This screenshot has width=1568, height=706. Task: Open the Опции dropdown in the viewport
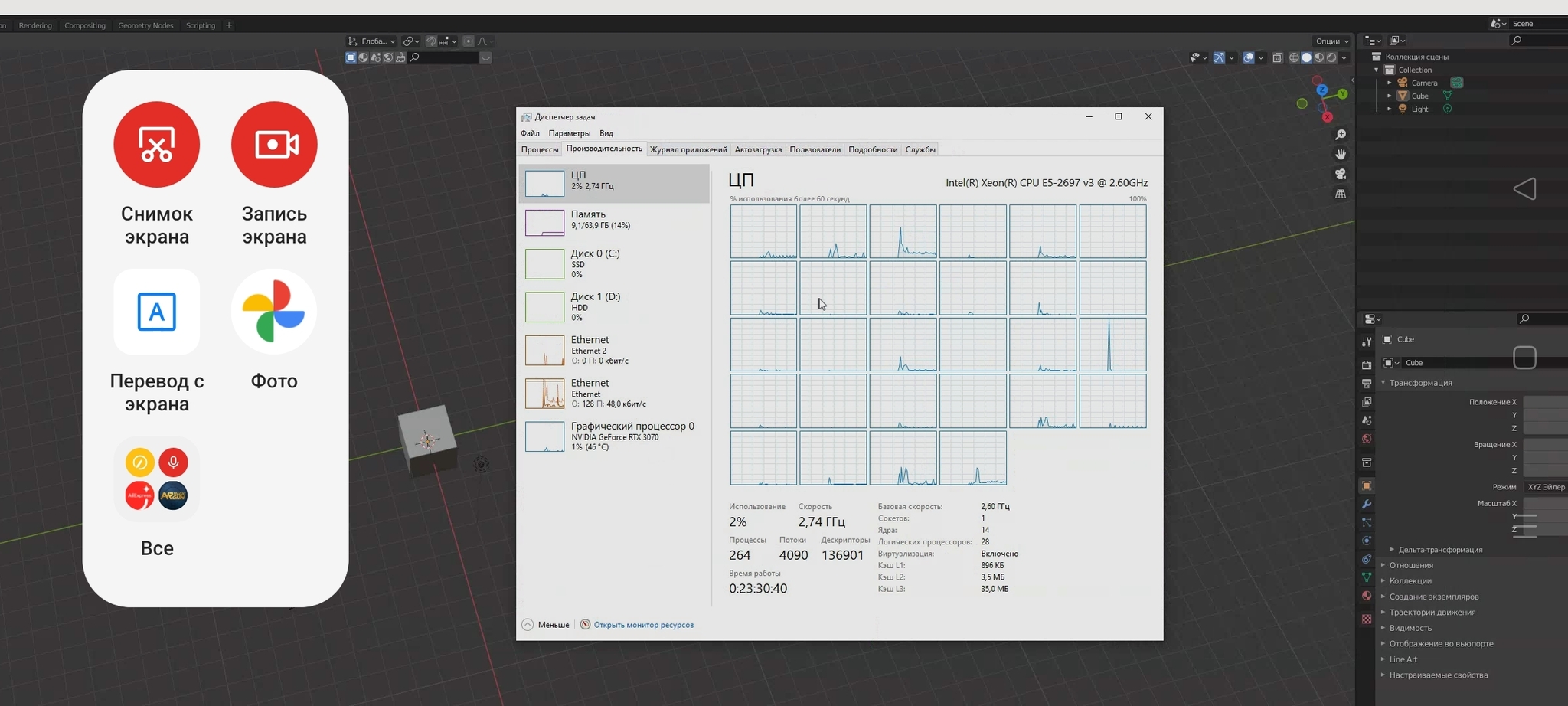(x=1331, y=41)
